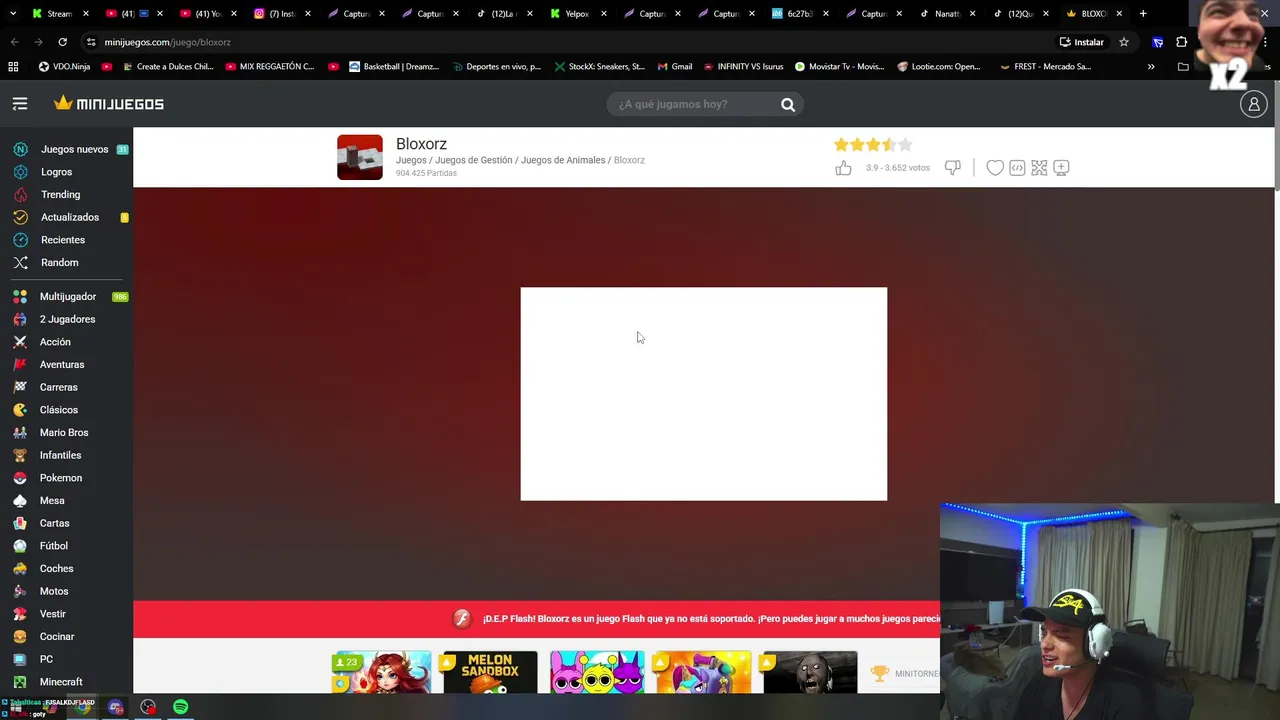
Task: Open a new browser tab
Action: click(x=1143, y=14)
